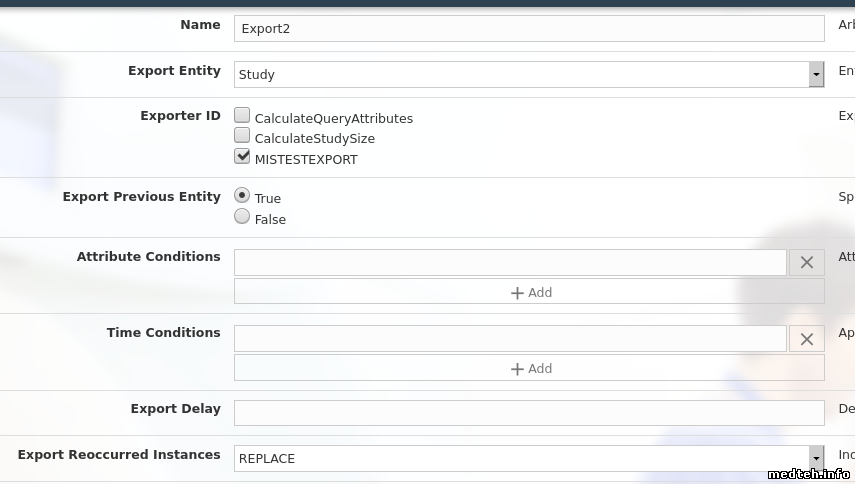Click the CalculateStudySize label text
Image resolution: width=855 pixels, height=484 pixels.
pyautogui.click(x=314, y=139)
